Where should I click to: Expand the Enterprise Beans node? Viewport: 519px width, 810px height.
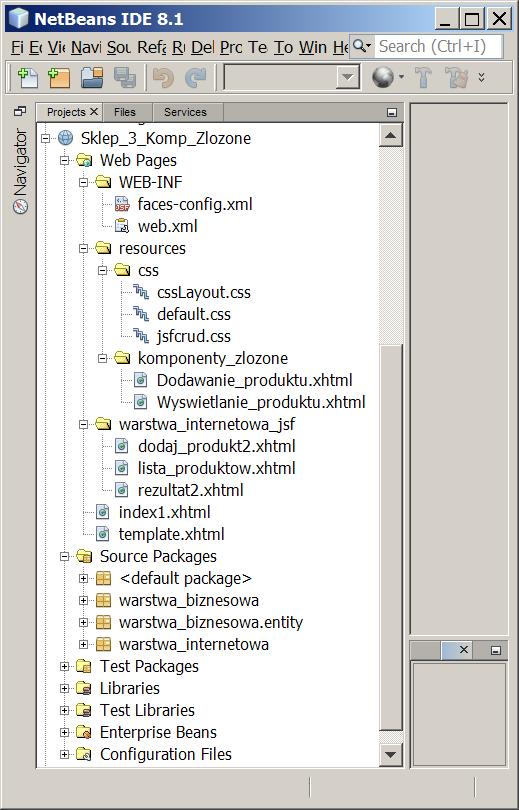tap(65, 733)
